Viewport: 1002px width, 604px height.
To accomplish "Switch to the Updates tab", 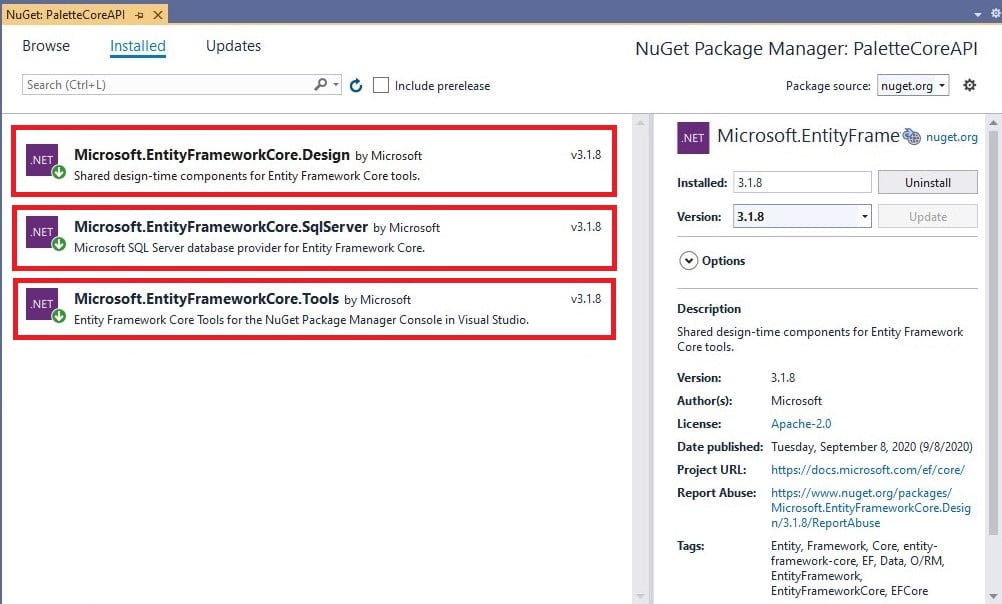I will tap(233, 46).
